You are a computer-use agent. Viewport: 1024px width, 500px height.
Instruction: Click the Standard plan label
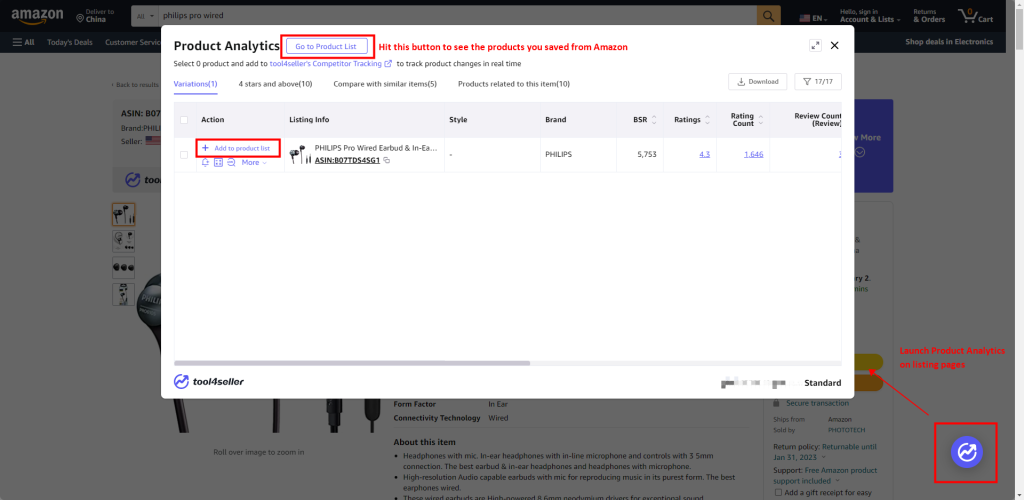coord(822,383)
